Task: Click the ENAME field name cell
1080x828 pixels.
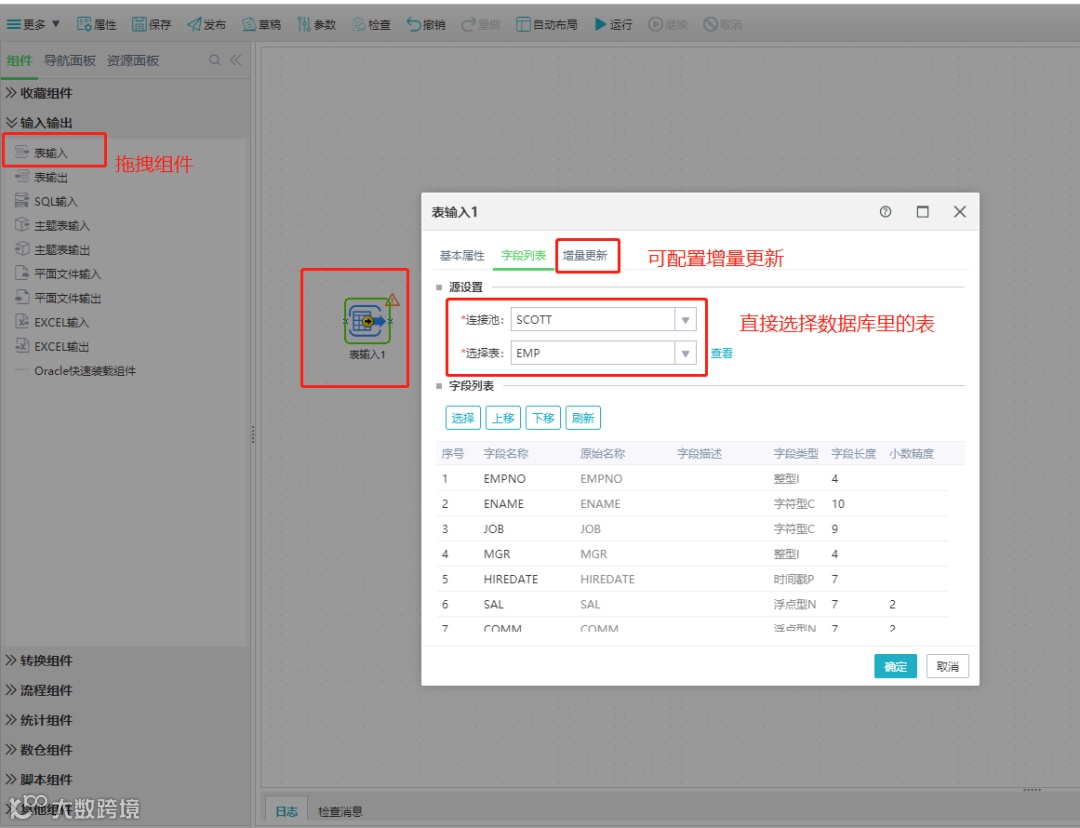Action: [x=503, y=504]
